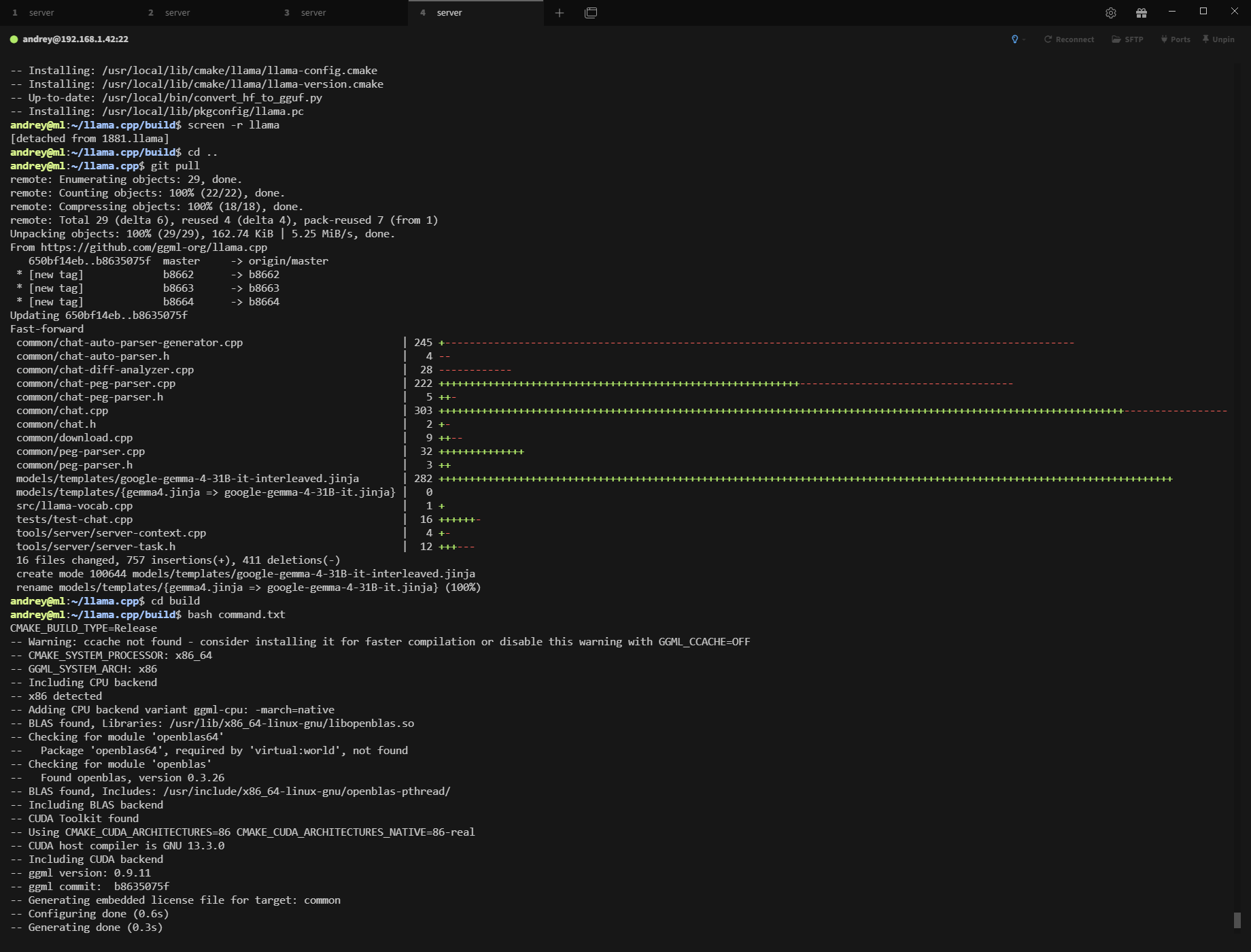1251x952 pixels.
Task: Switch to tab 2 server
Action: (x=204, y=13)
